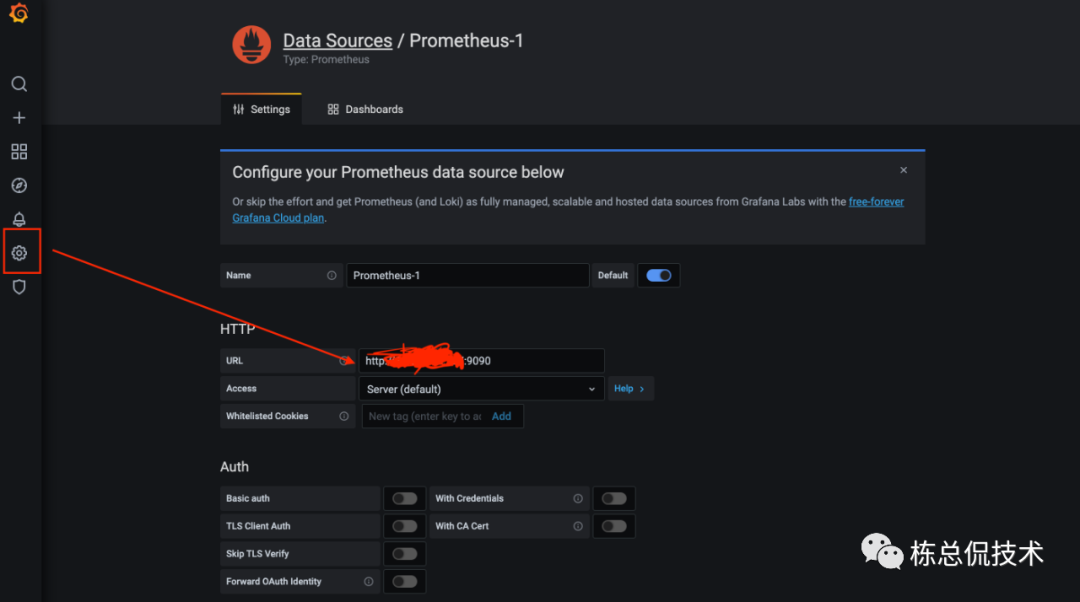Click the HTTP section heading

238,329
